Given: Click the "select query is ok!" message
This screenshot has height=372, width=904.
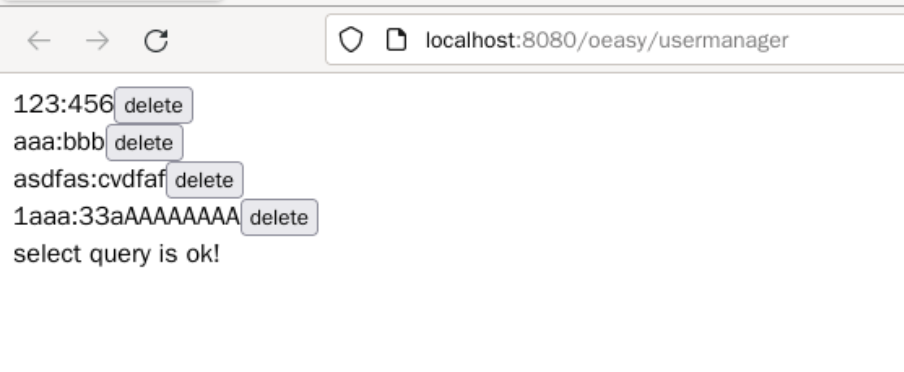Looking at the screenshot, I should tap(116, 254).
